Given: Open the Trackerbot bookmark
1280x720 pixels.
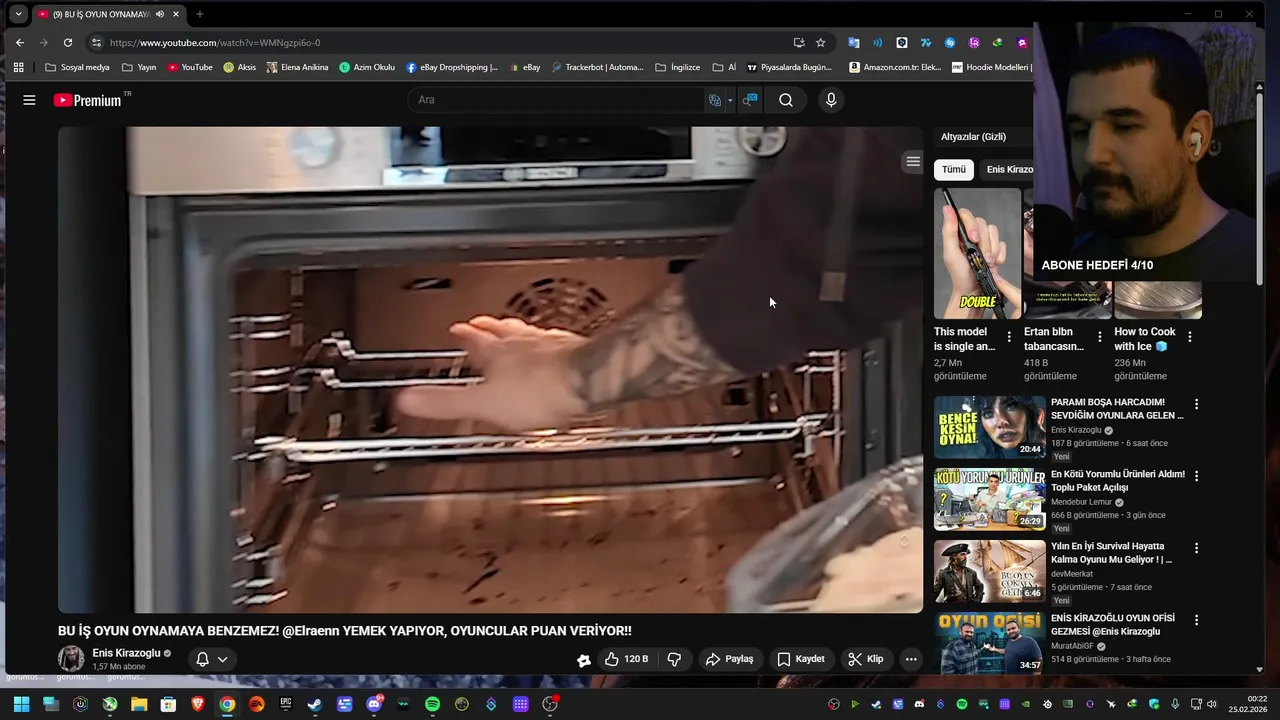Looking at the screenshot, I should 598,67.
